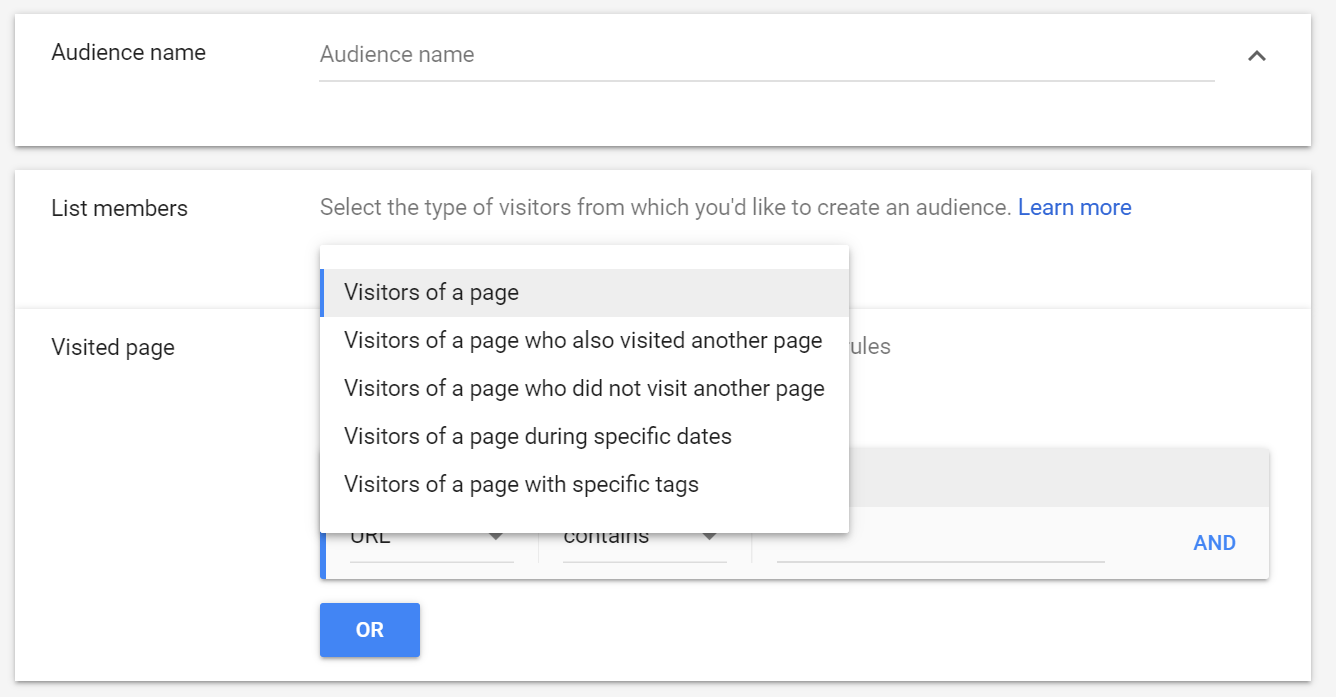The width and height of the screenshot is (1336, 697).
Task: Click the rule value text field
Action: [x=940, y=544]
